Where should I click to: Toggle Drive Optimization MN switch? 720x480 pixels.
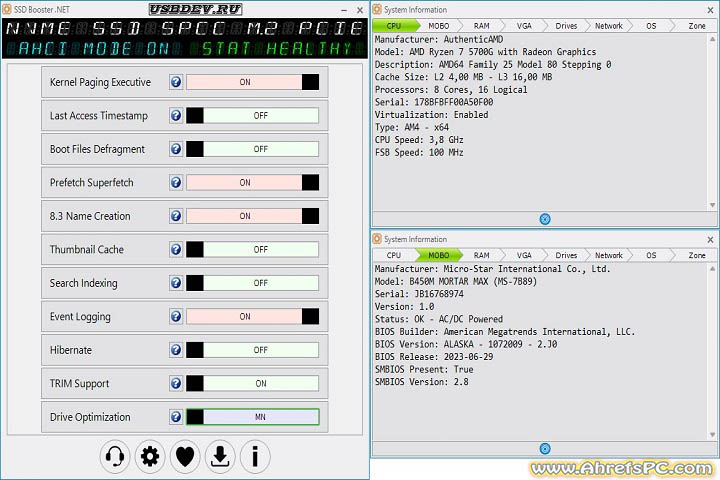pos(253,417)
